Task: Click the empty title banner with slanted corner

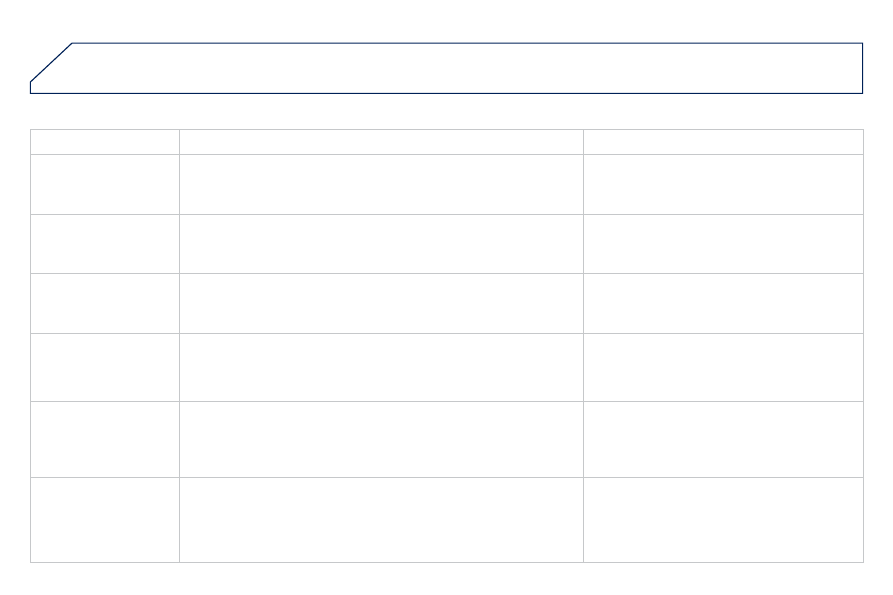Action: click(x=446, y=68)
